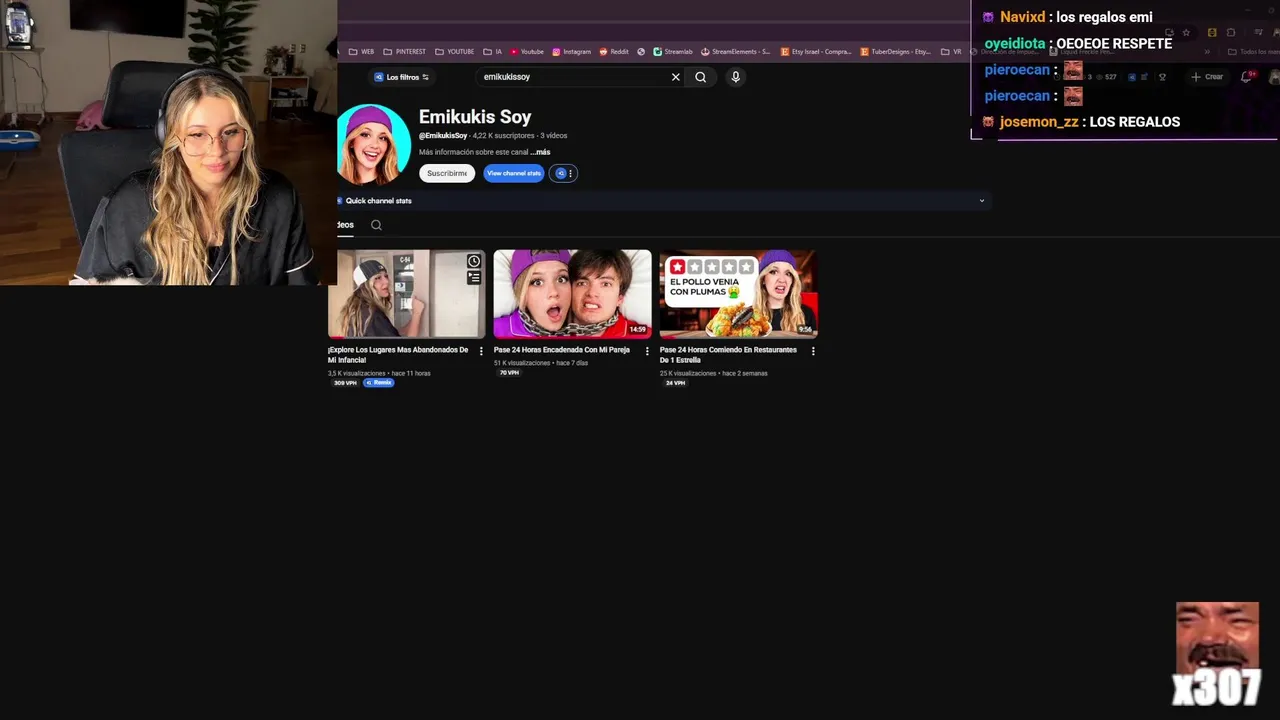Clear the emikukissoy search text
The image size is (1280, 720).
pyautogui.click(x=675, y=77)
